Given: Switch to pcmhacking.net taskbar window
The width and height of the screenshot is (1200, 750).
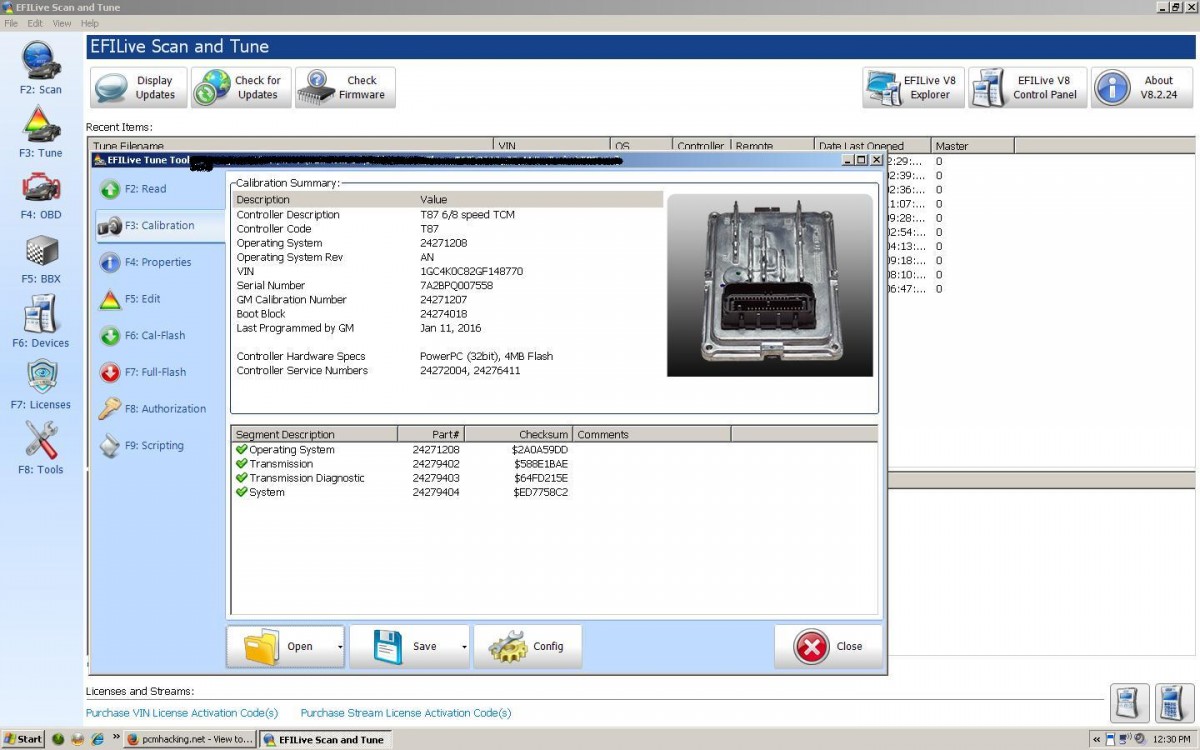Looking at the screenshot, I should click(x=189, y=739).
